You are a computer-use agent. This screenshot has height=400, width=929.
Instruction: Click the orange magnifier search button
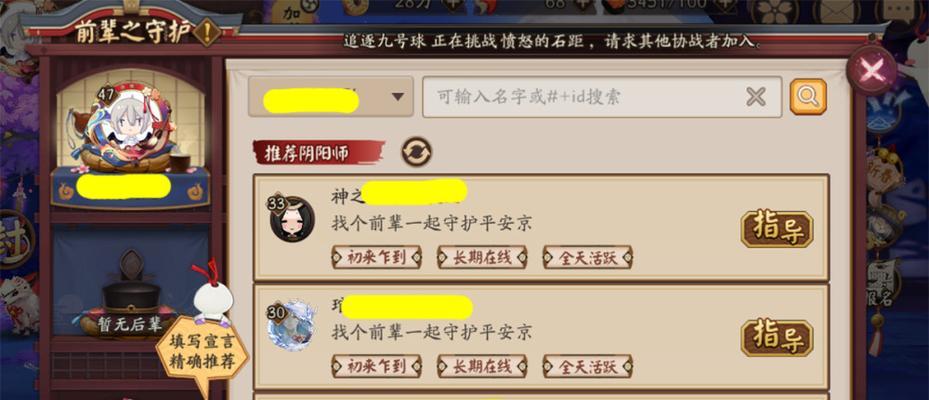click(808, 97)
